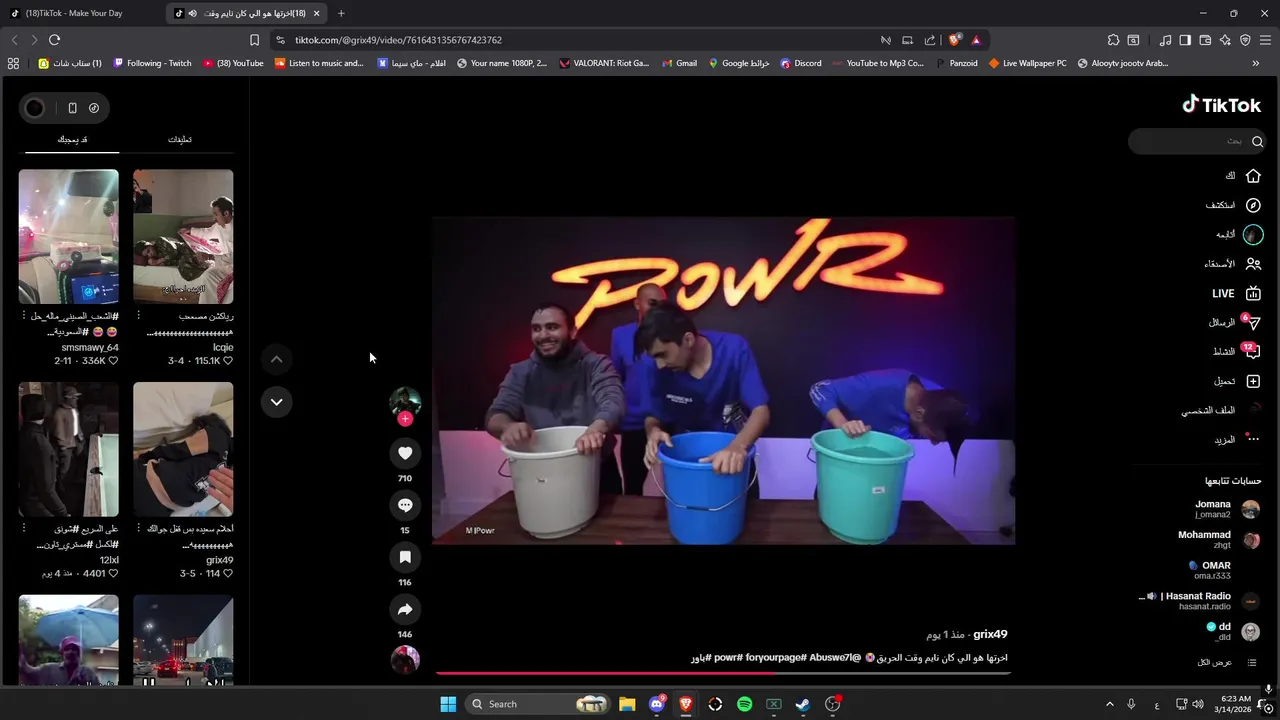This screenshot has width=1280, height=720.
Task: Open options dots on 12lxl video card
Action: pyautogui.click(x=23, y=528)
